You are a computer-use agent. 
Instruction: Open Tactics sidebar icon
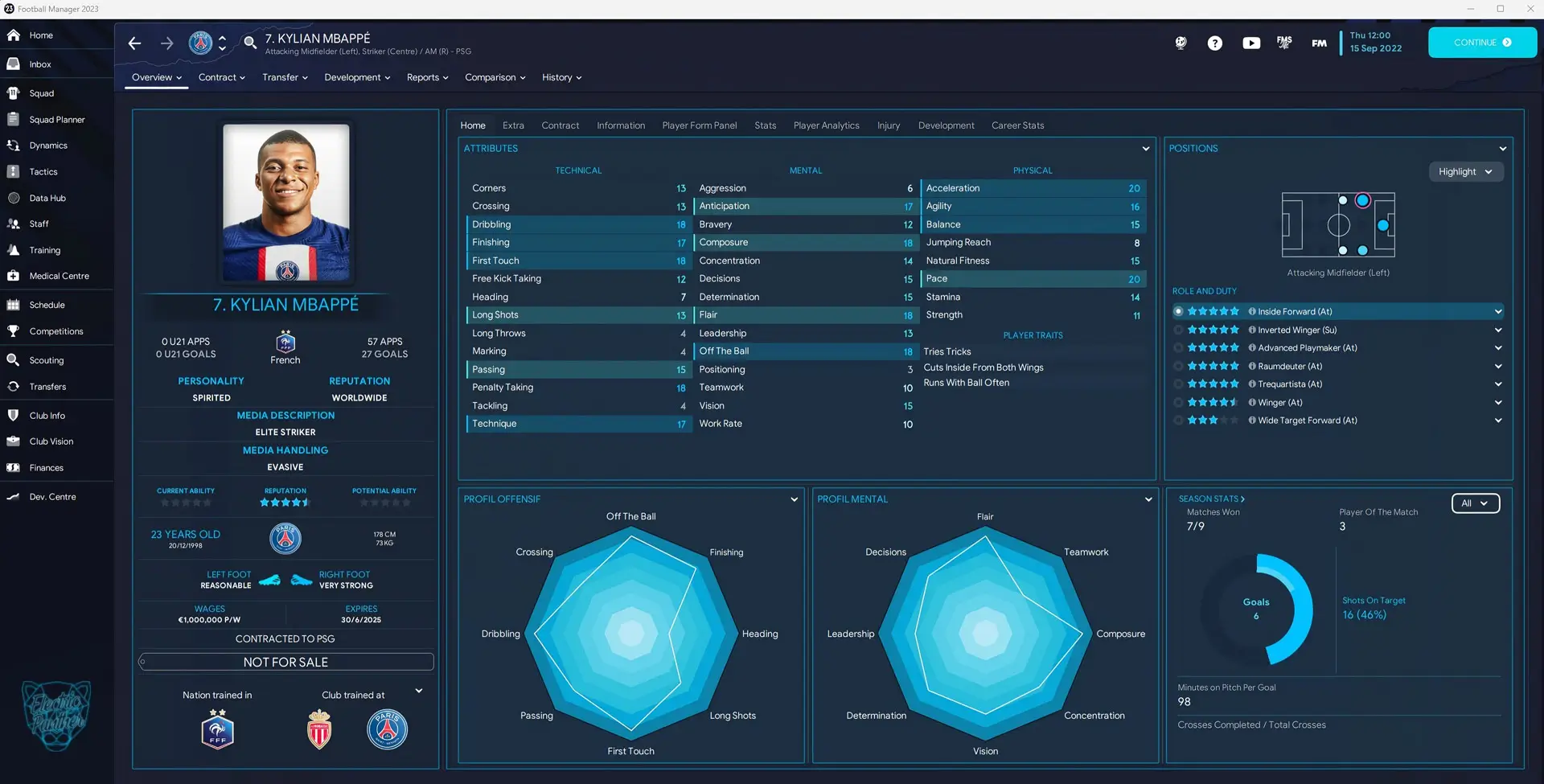pyautogui.click(x=14, y=172)
